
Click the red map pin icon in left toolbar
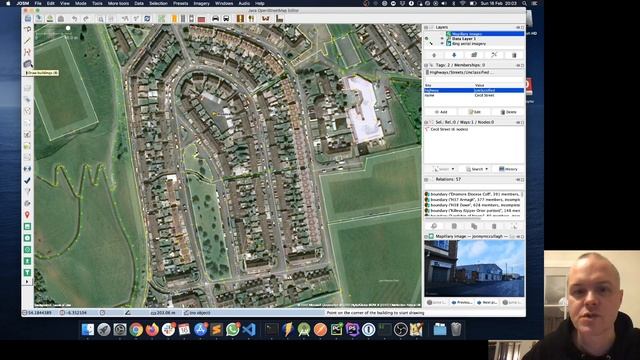[27, 214]
